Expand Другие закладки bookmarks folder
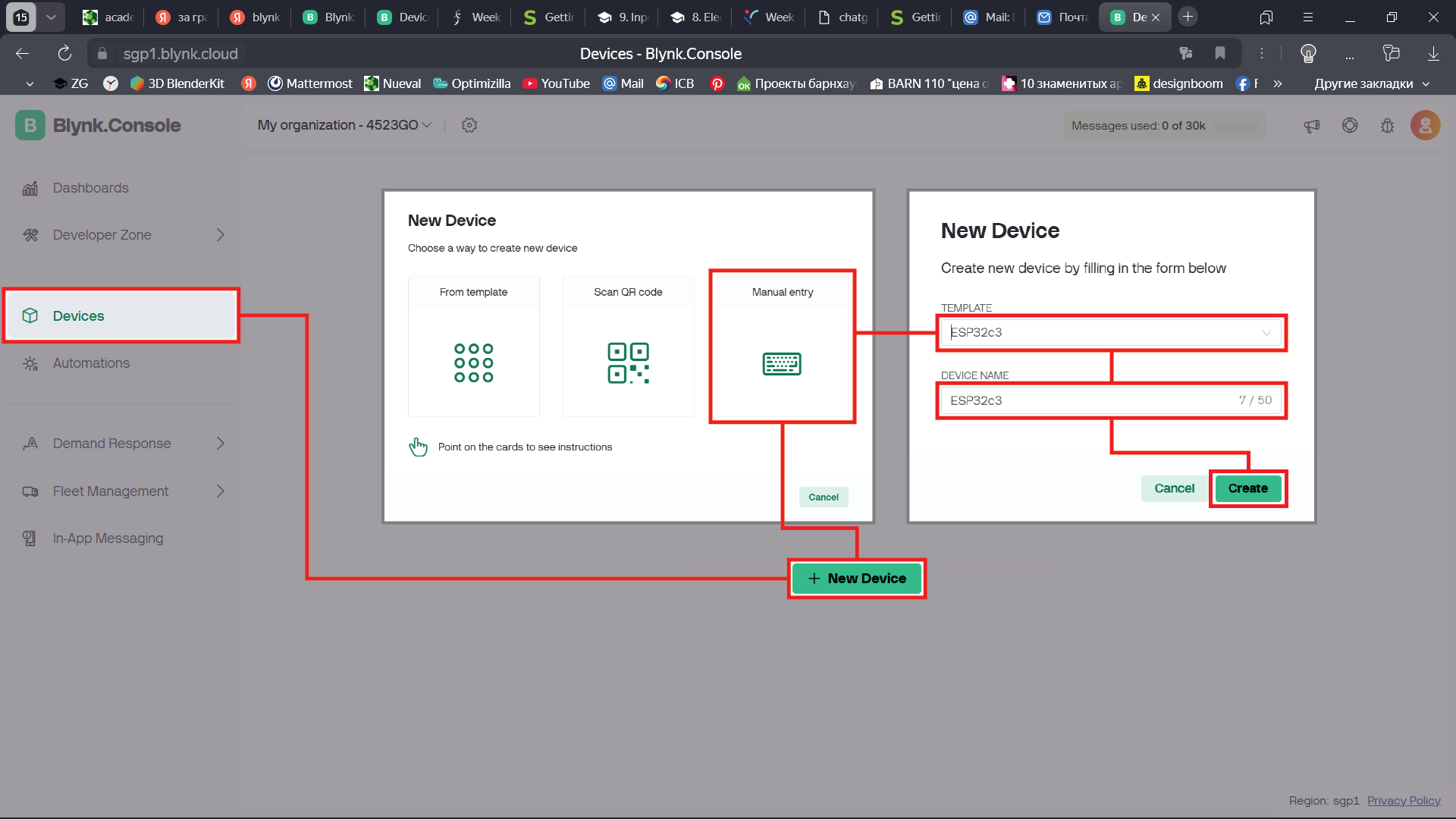Image resolution: width=1456 pixels, height=819 pixels. pos(1371,83)
